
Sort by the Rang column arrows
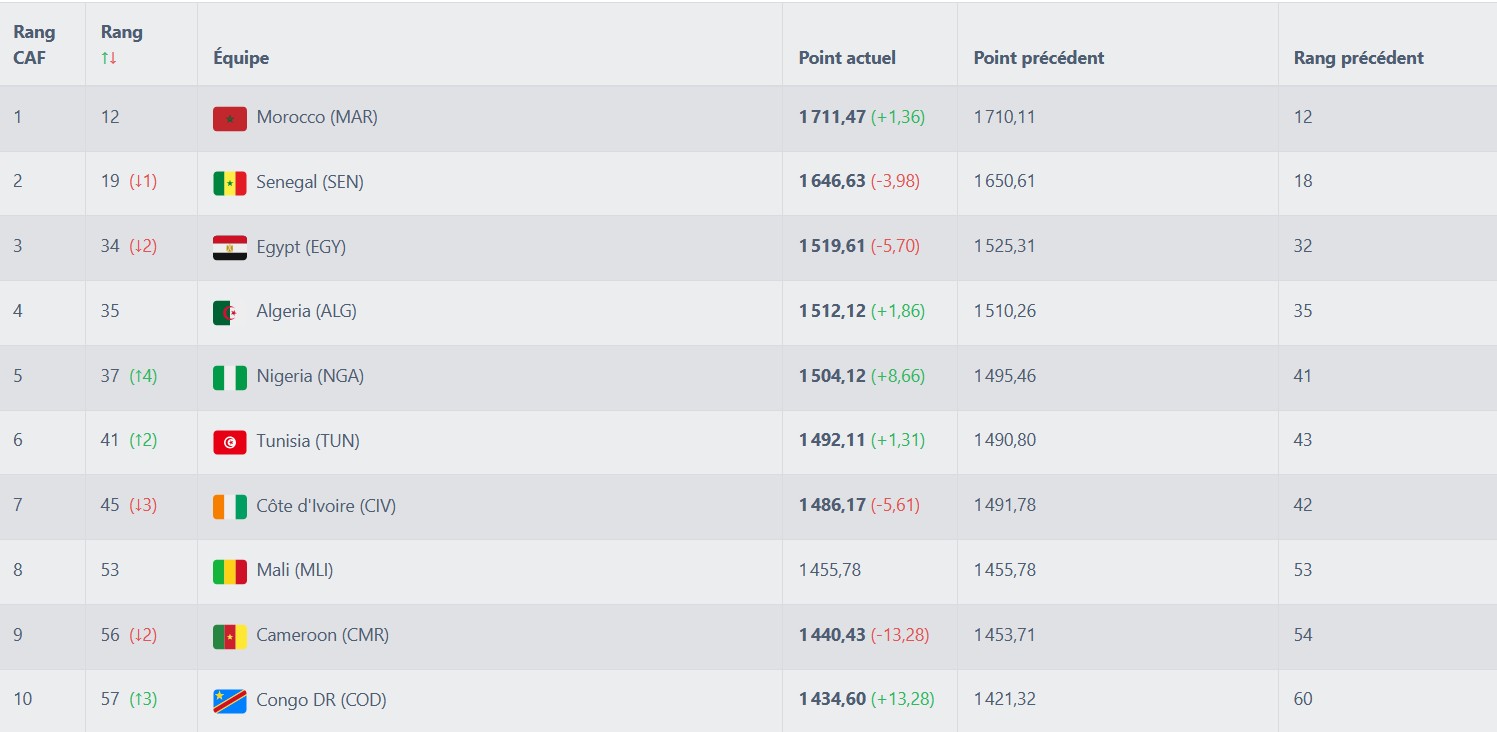click(x=109, y=58)
